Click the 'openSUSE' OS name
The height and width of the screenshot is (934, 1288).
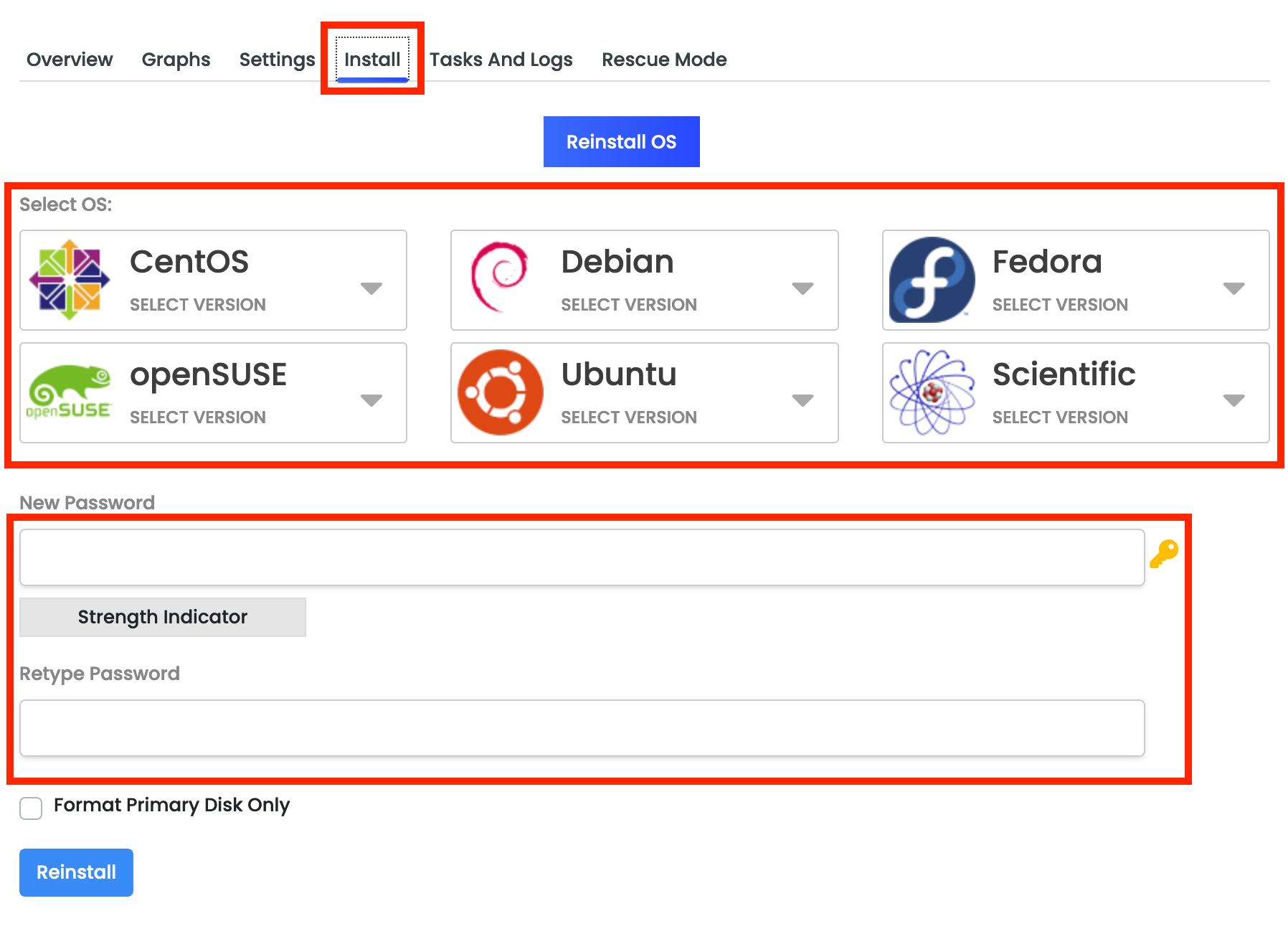pyautogui.click(x=208, y=376)
